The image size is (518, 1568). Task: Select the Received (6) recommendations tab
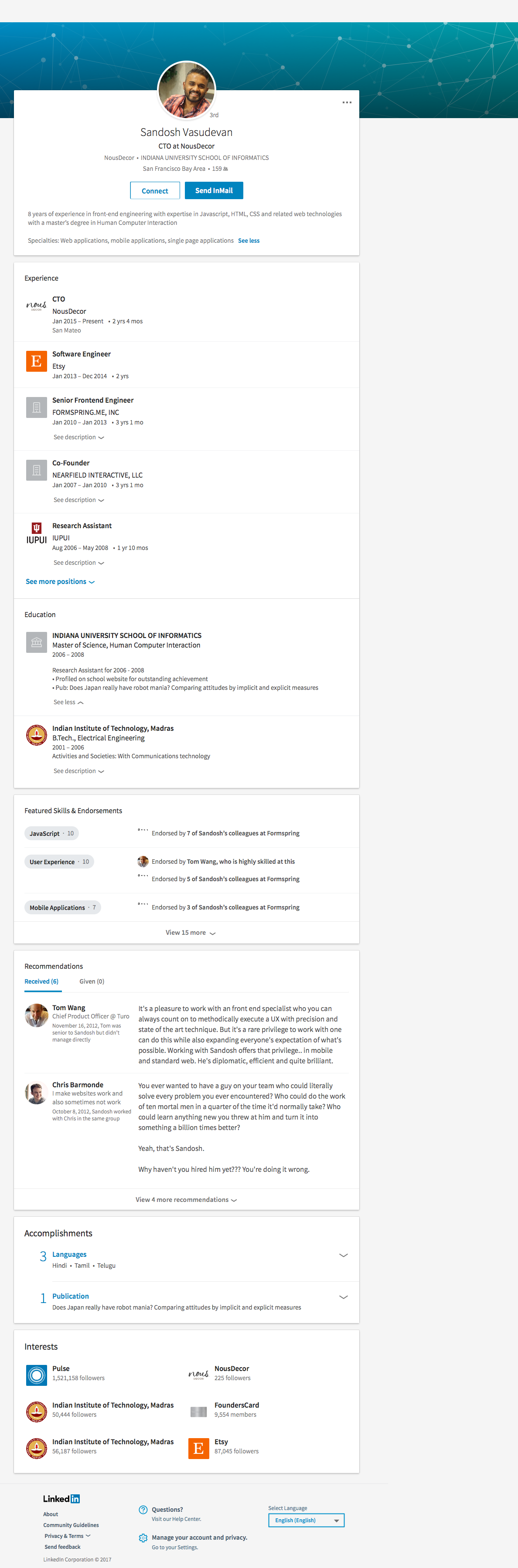(41, 981)
